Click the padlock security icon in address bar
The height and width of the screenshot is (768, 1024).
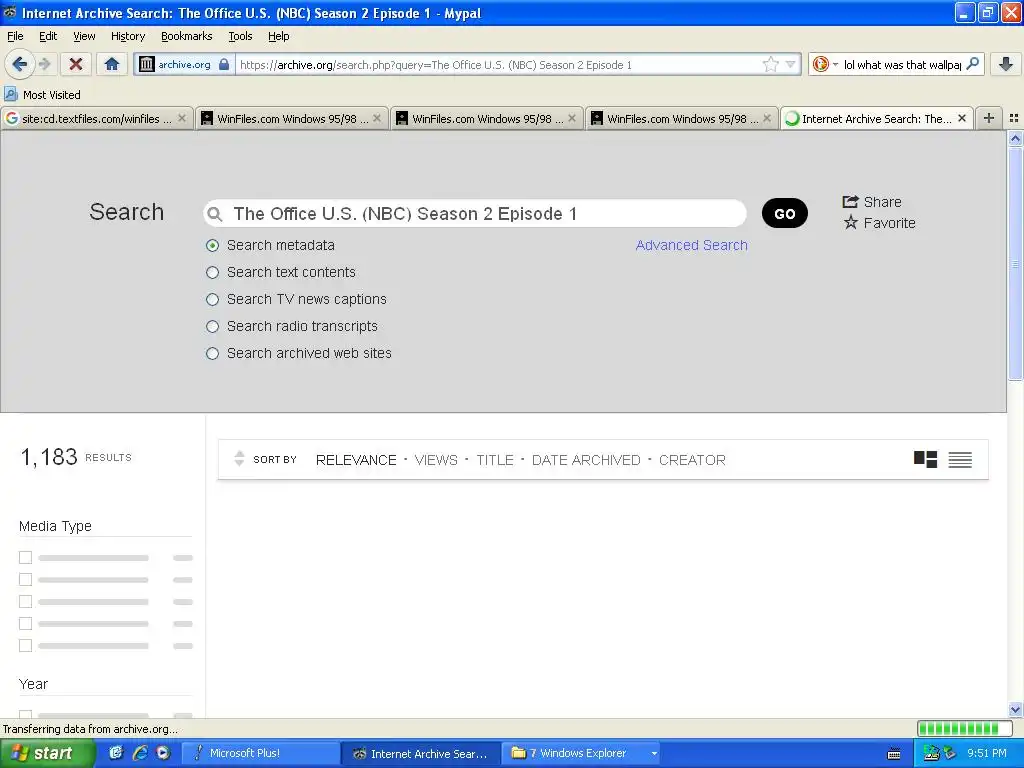pyautogui.click(x=224, y=64)
